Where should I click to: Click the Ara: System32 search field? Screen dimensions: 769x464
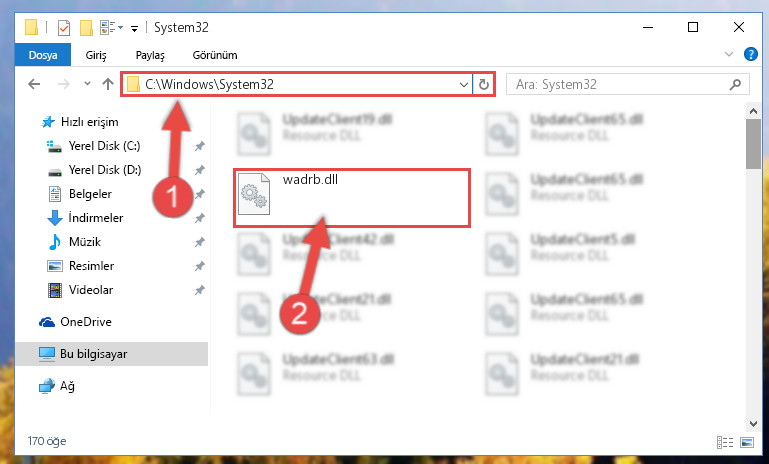pos(619,84)
